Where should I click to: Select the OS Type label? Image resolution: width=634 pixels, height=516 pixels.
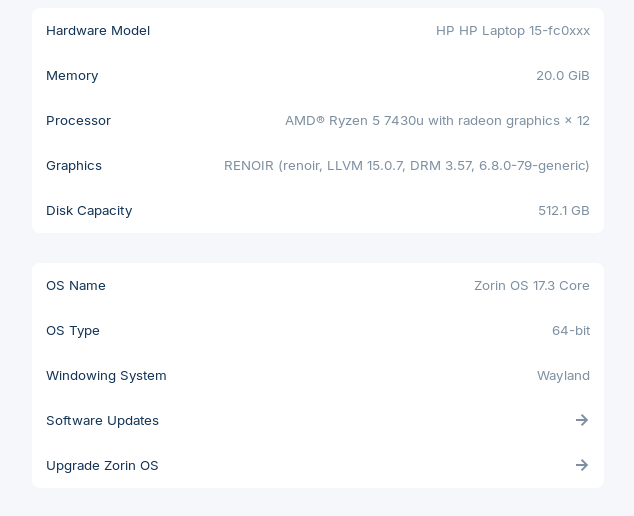coord(73,330)
